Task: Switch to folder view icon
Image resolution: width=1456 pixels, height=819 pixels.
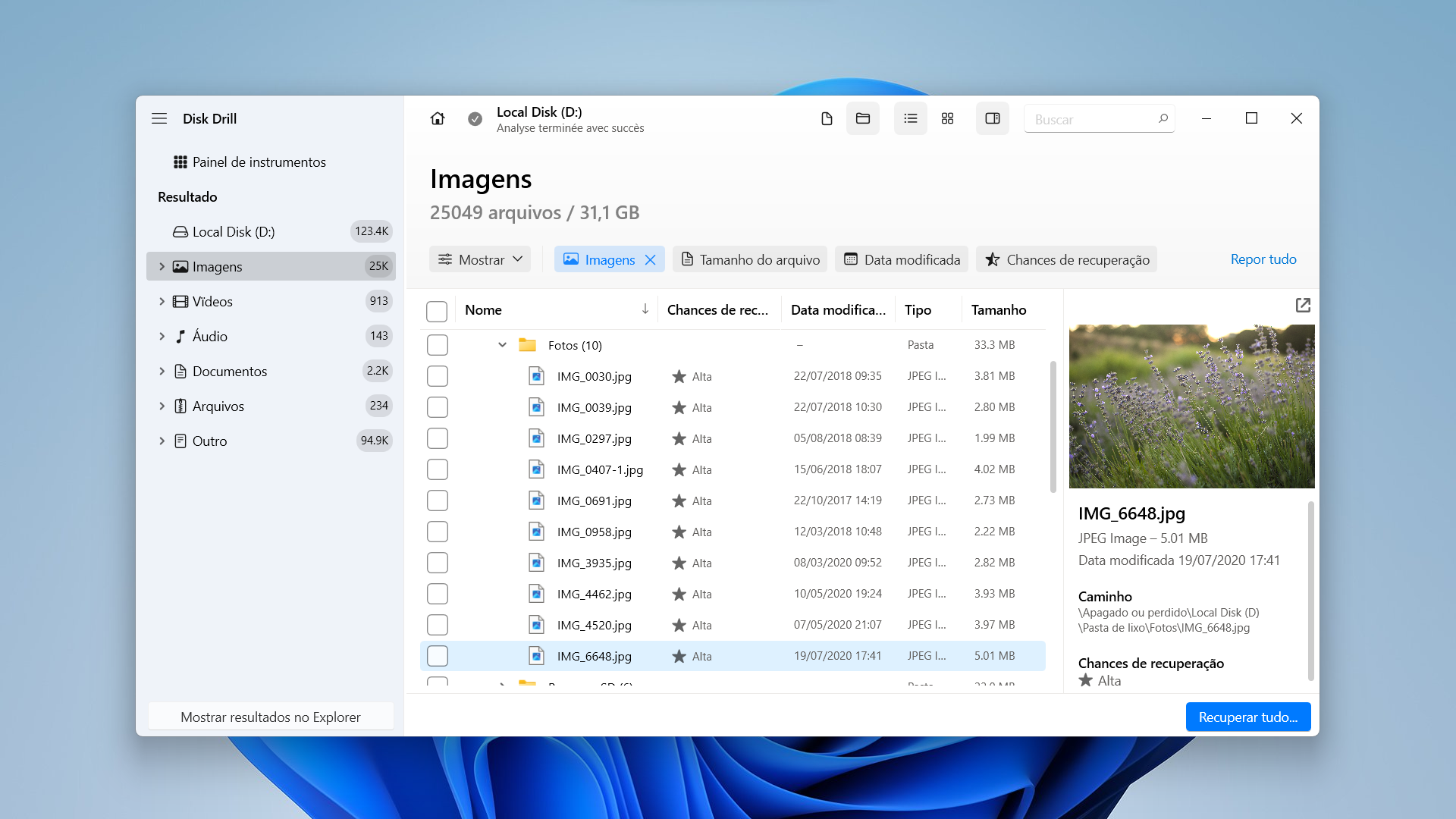Action: coord(863,118)
